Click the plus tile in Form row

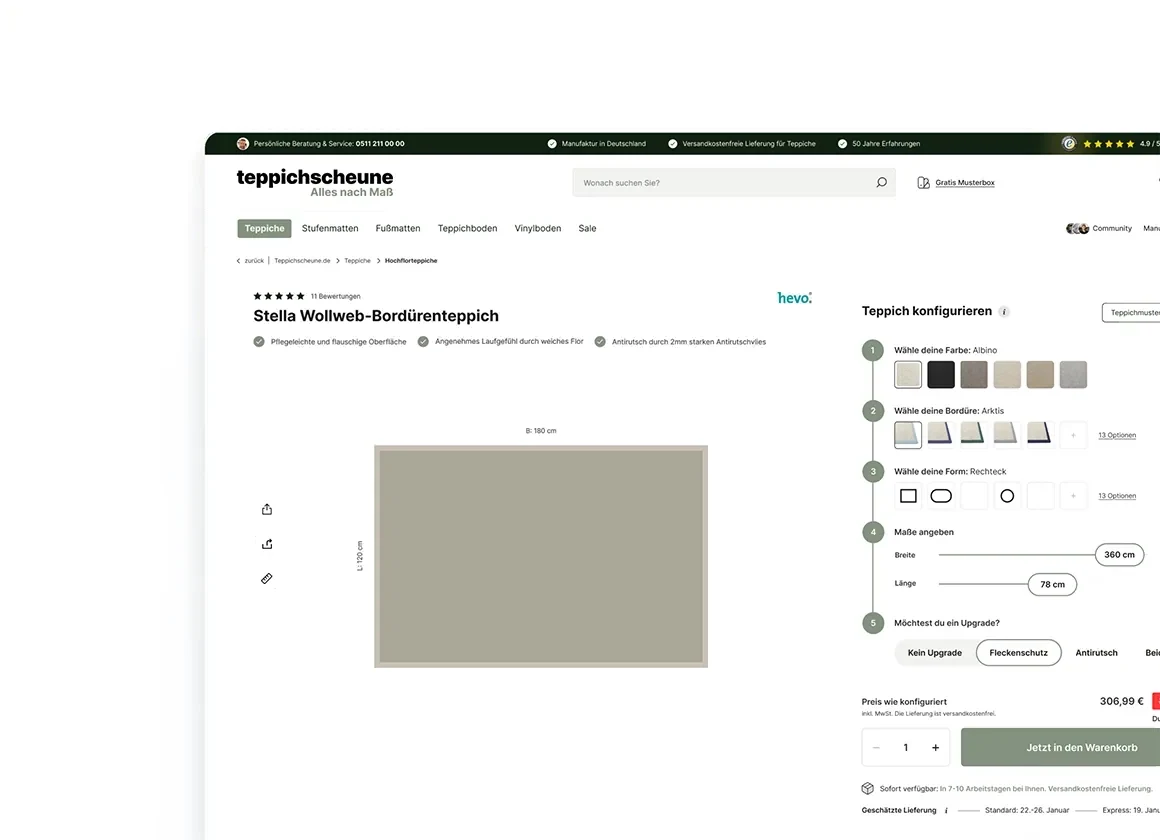[x=1073, y=496]
